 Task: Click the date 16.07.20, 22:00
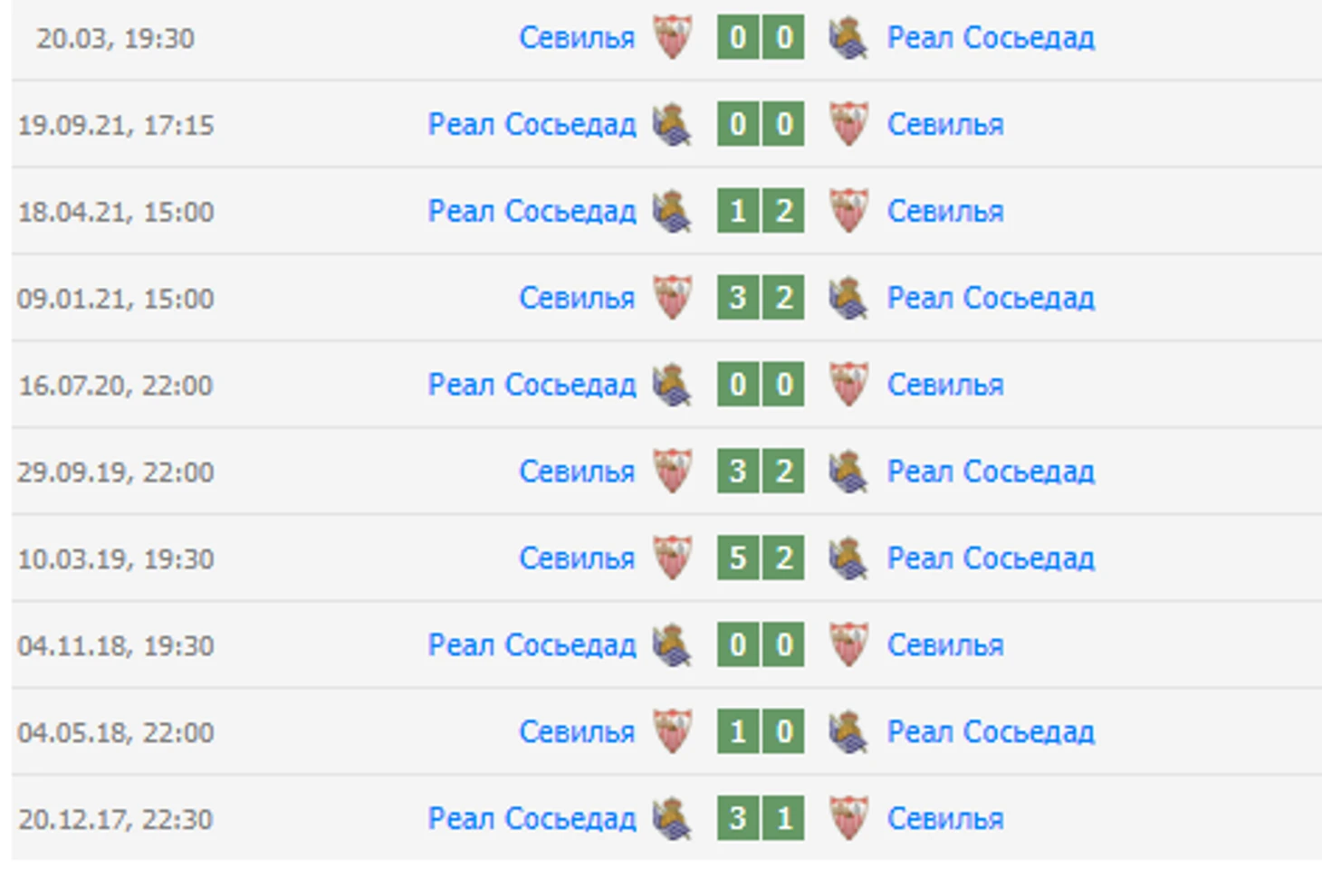coord(116,386)
